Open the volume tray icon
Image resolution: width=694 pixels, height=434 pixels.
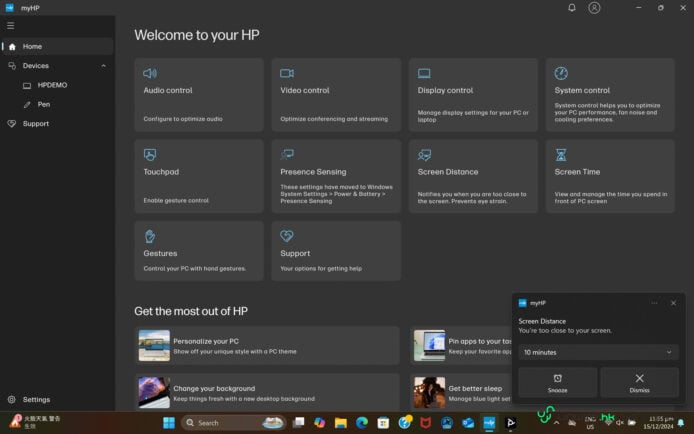[620, 423]
